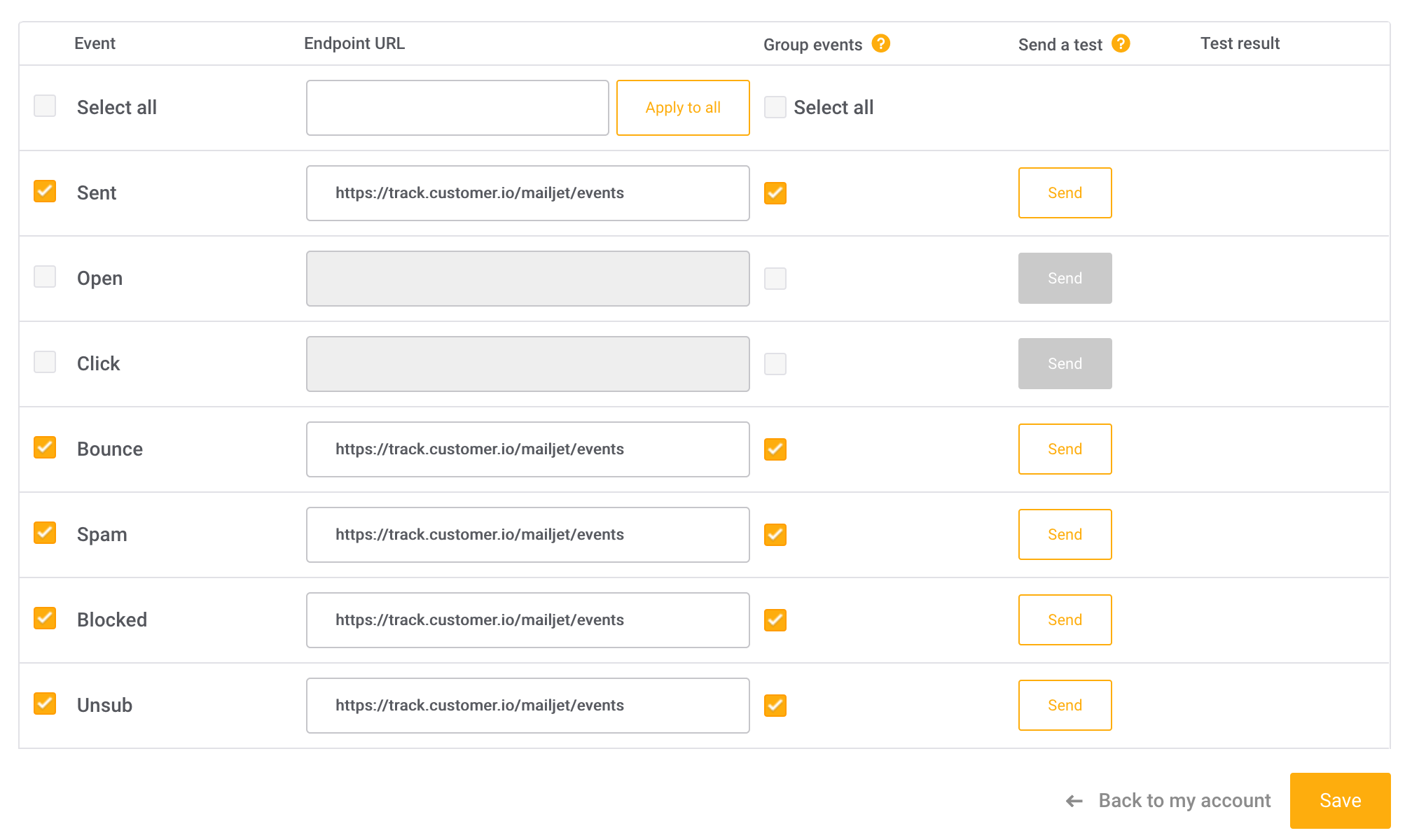Click the back arrow icon near Back to my account
Image resolution: width=1419 pixels, height=840 pixels.
click(1074, 801)
